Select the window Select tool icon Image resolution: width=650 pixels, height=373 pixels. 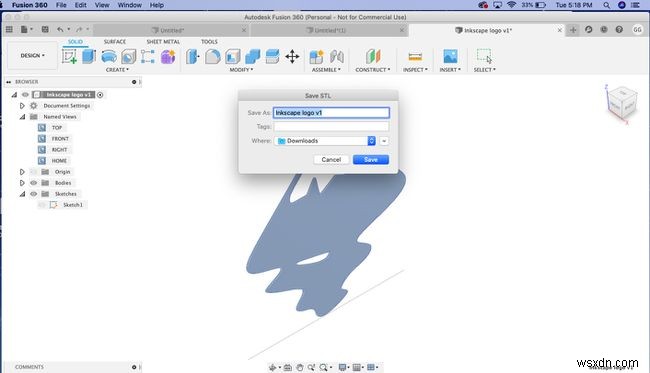[484, 56]
